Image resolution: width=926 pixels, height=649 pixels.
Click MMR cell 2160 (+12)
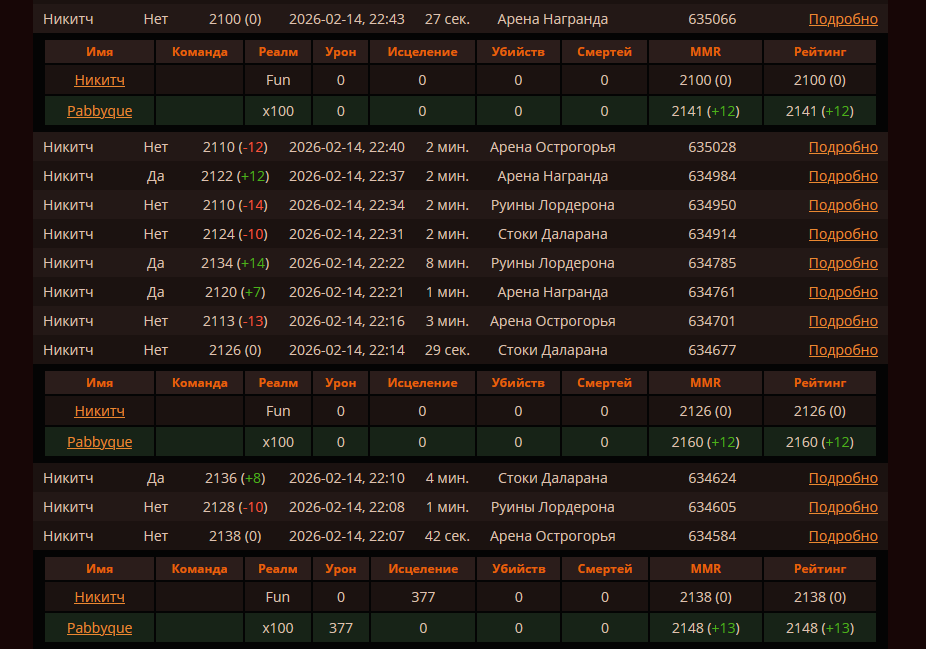point(705,442)
